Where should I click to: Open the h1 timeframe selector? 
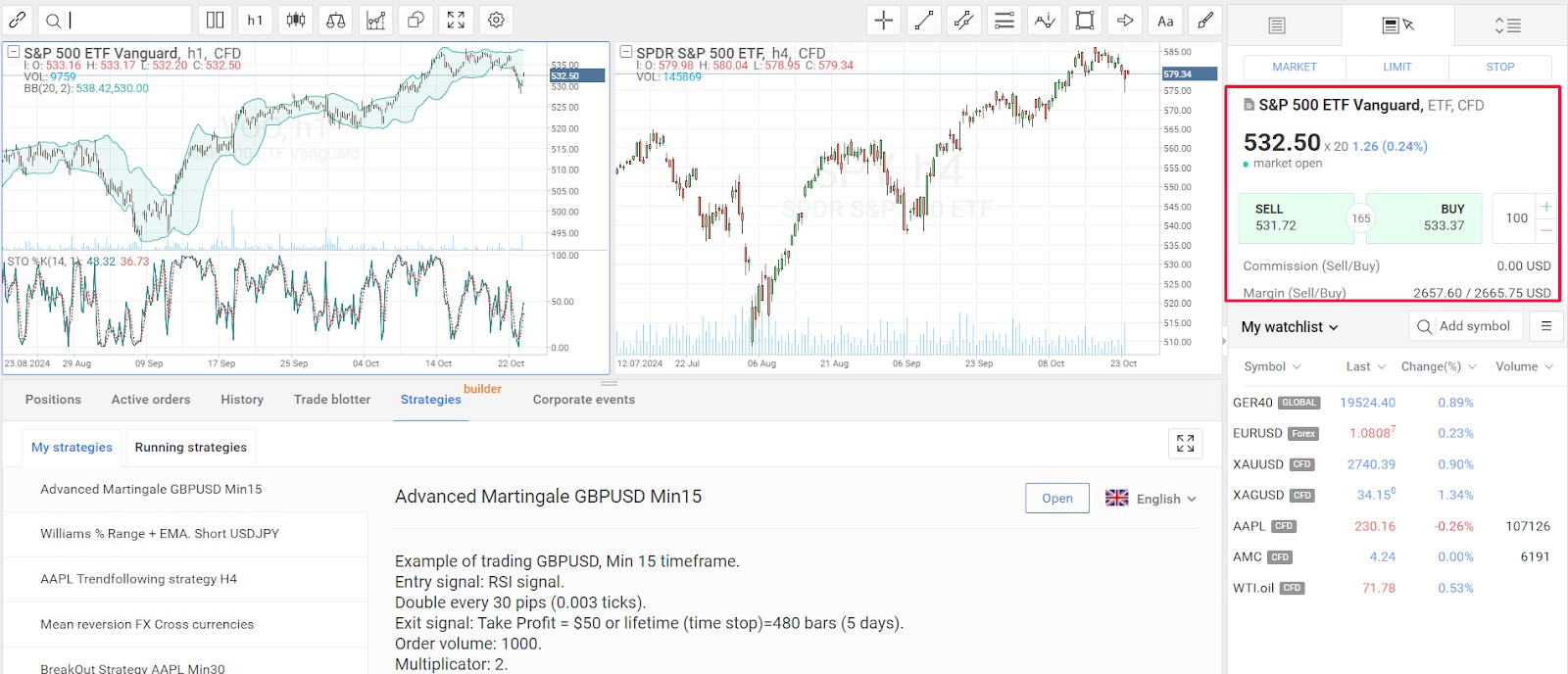coord(256,20)
